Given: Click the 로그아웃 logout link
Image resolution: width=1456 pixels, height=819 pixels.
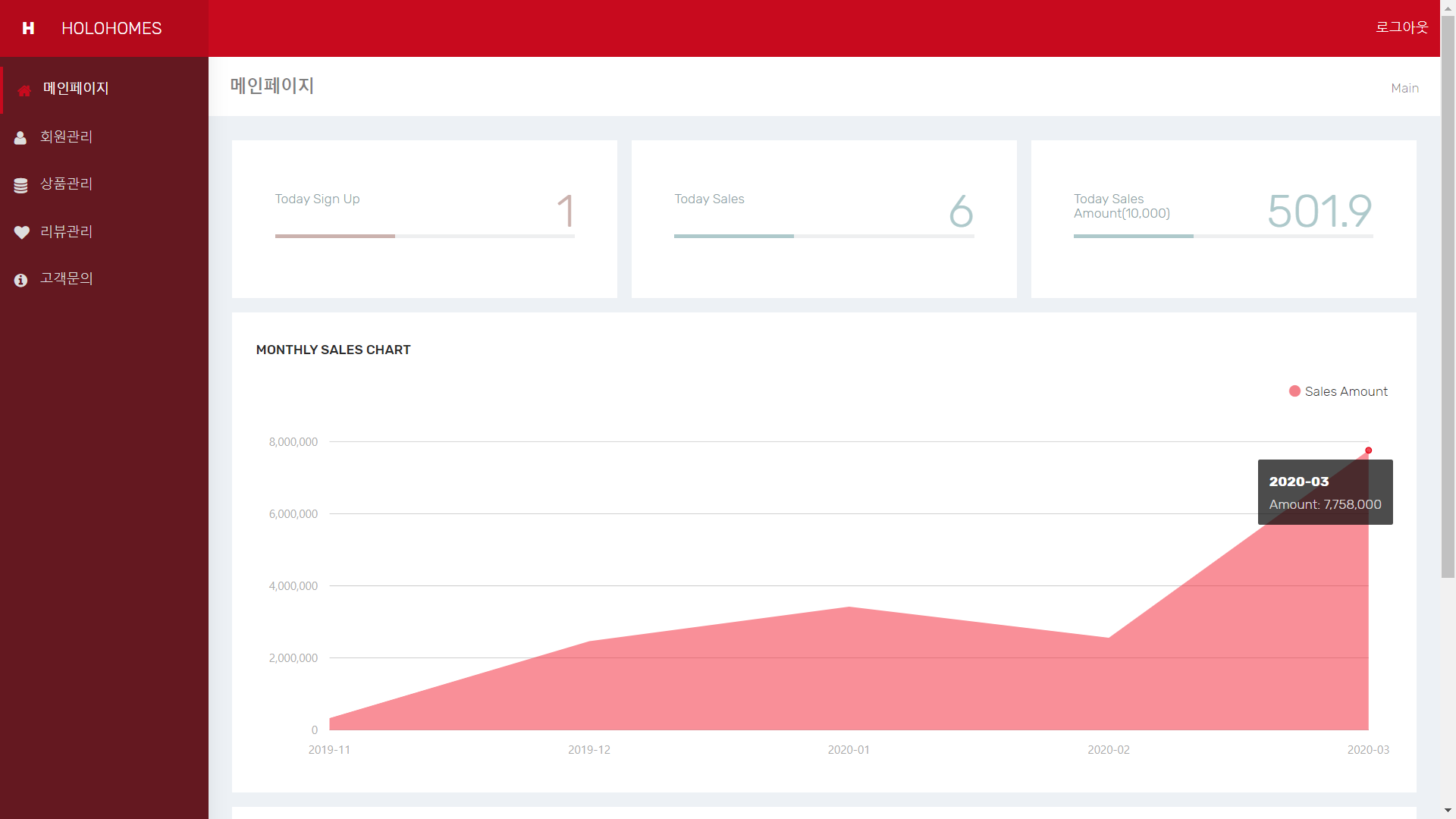Looking at the screenshot, I should pyautogui.click(x=1401, y=27).
